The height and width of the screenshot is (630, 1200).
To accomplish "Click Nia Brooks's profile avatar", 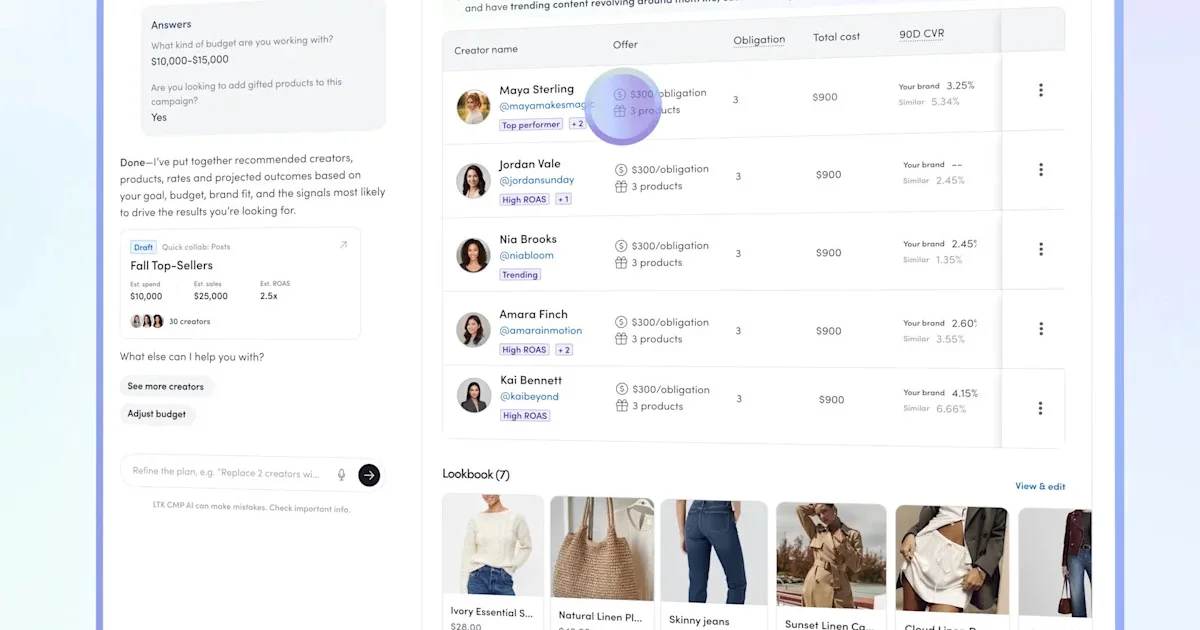I will click(473, 255).
